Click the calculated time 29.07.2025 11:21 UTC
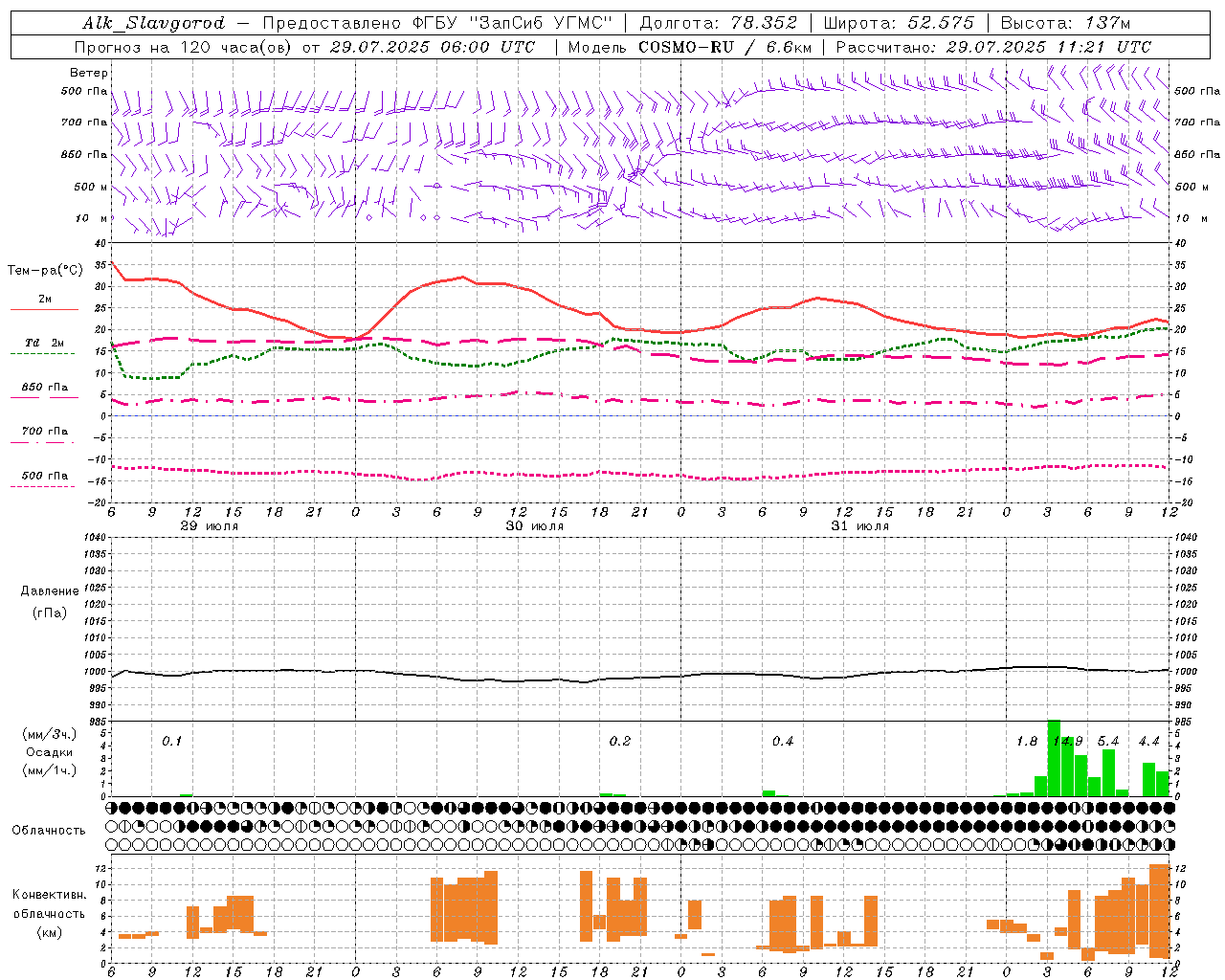 (1048, 47)
